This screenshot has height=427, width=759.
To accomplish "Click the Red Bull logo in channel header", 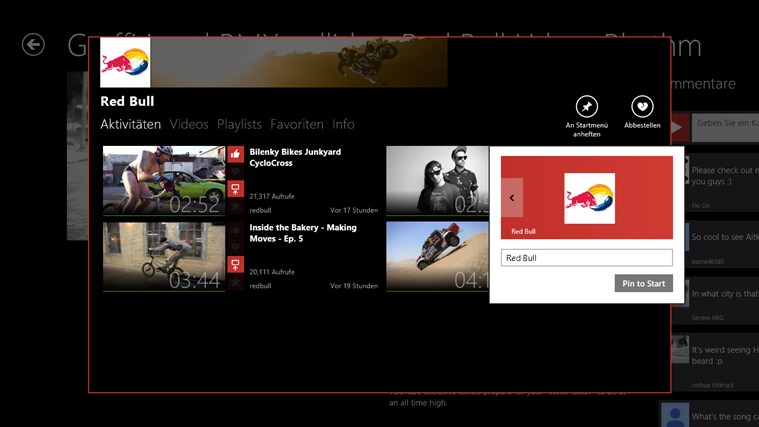I will [x=125, y=62].
